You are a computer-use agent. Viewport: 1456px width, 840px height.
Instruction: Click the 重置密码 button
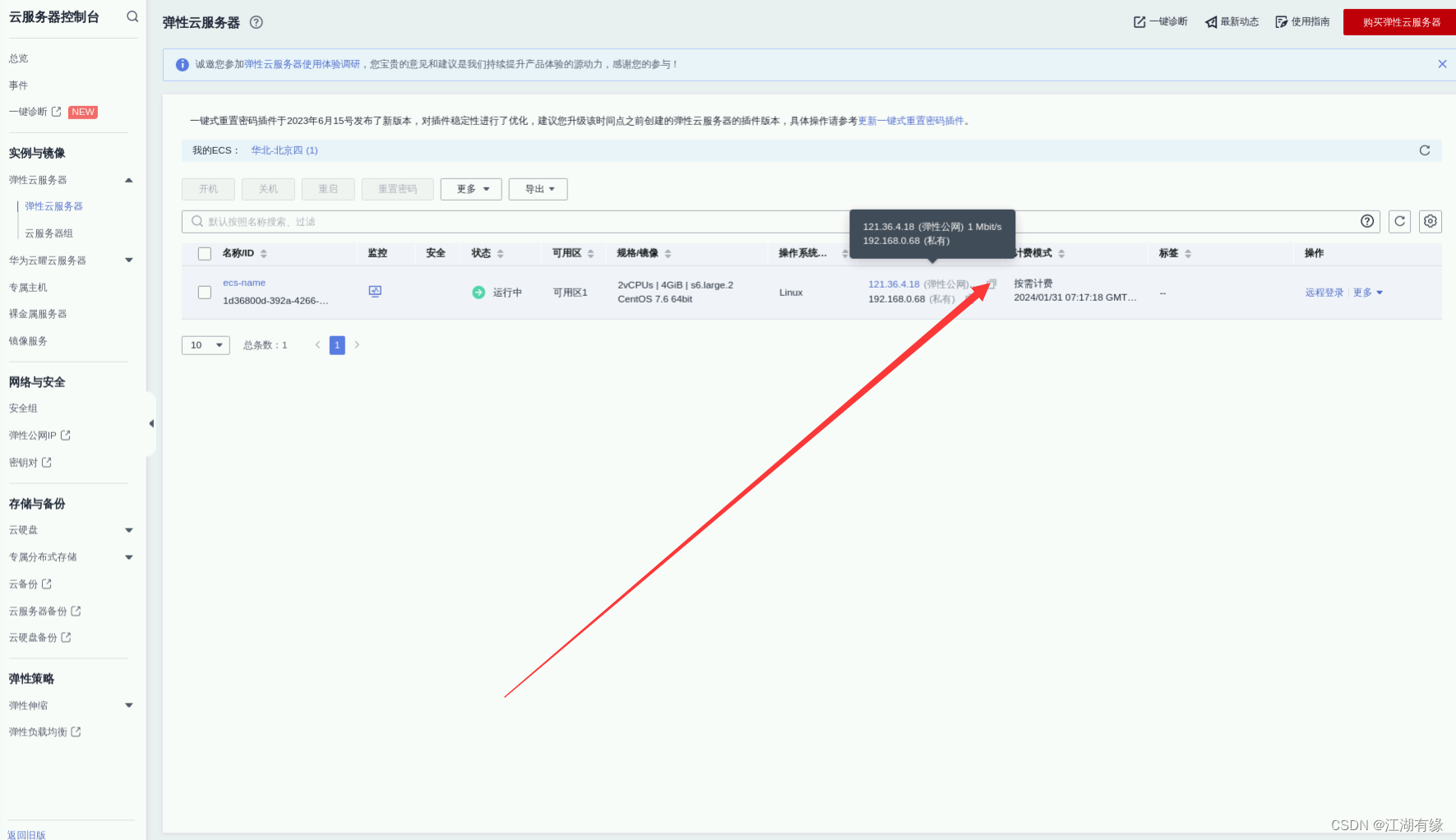pyautogui.click(x=398, y=189)
